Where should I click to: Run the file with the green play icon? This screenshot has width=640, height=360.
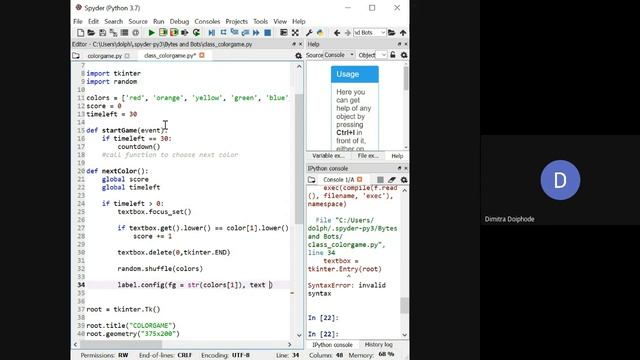(151, 33)
